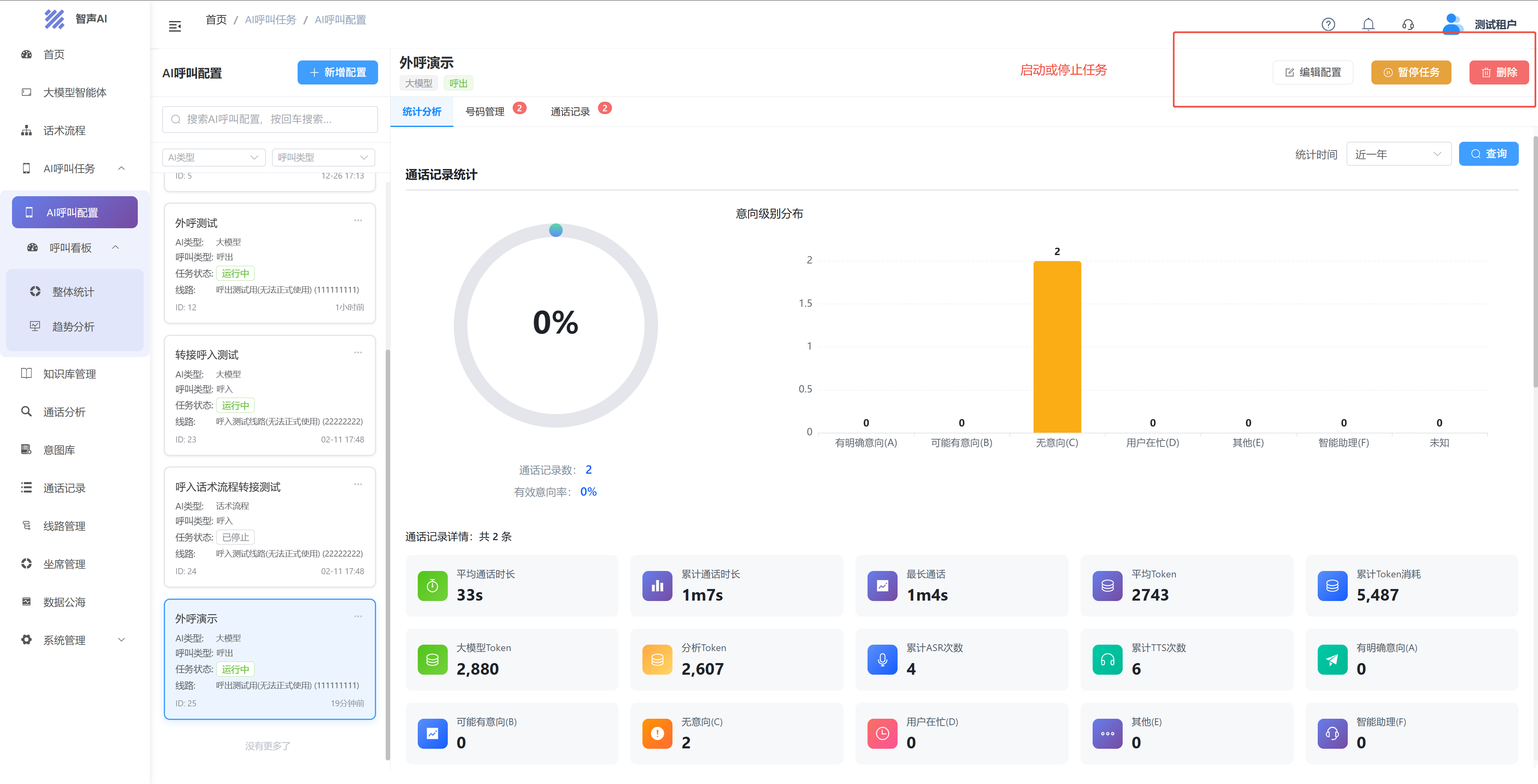The width and height of the screenshot is (1538, 784).
Task: Open 知识库管理 in the sidebar
Action: click(69, 374)
